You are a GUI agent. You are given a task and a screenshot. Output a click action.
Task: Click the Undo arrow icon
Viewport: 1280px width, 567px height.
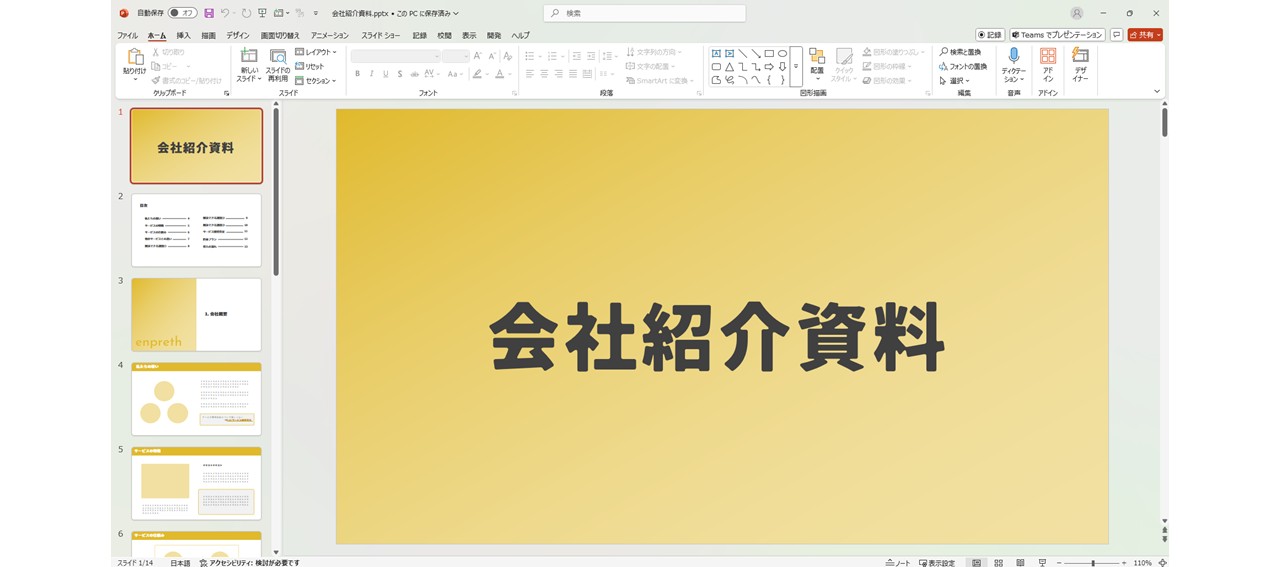coord(225,13)
